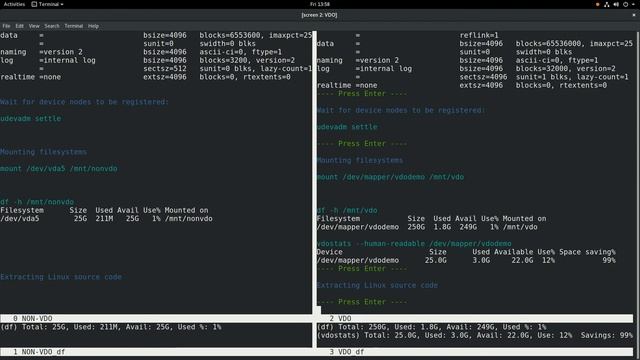This screenshot has width=640, height=360.
Task: Open the clock showing Fri 13:58
Action: coord(320,4)
